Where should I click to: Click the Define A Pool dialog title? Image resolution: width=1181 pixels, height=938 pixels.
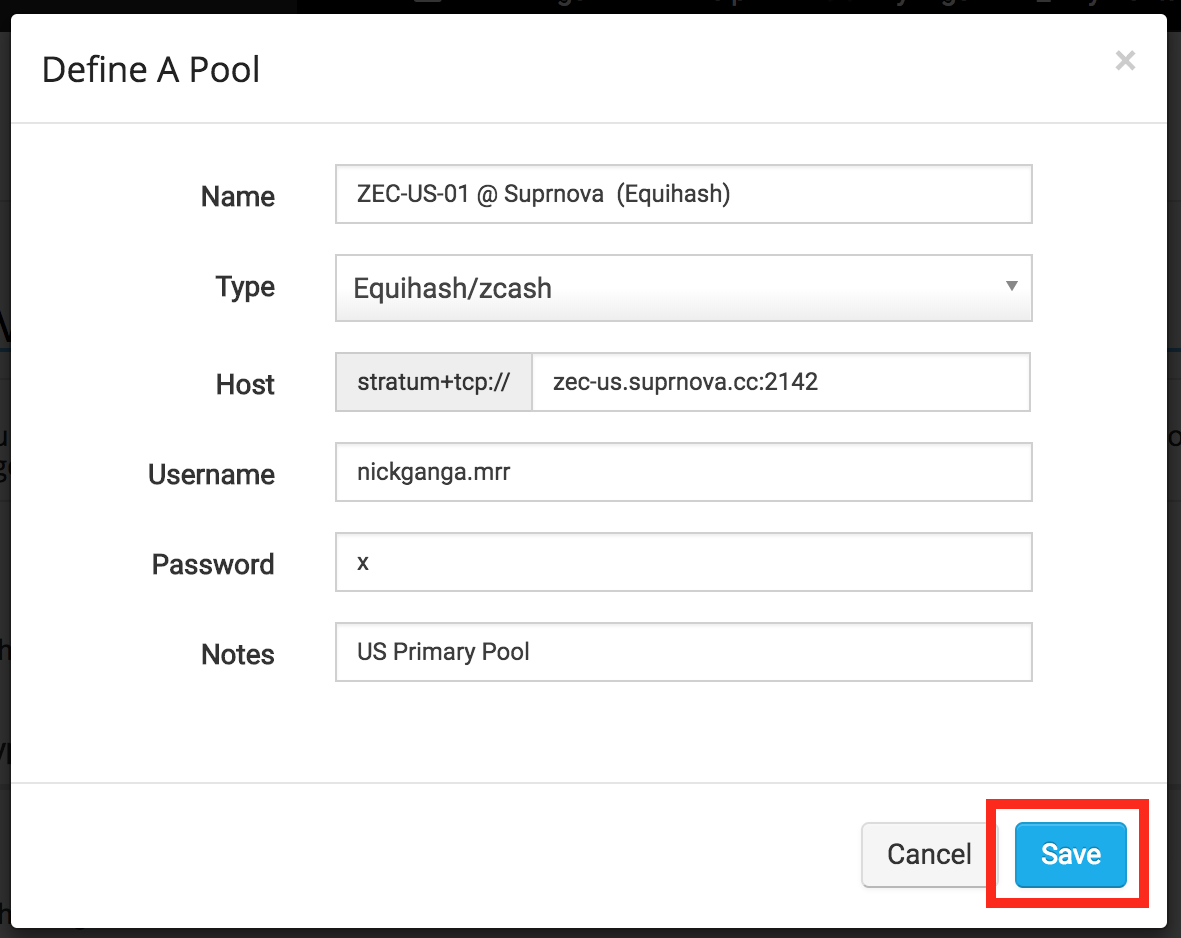pos(151,70)
